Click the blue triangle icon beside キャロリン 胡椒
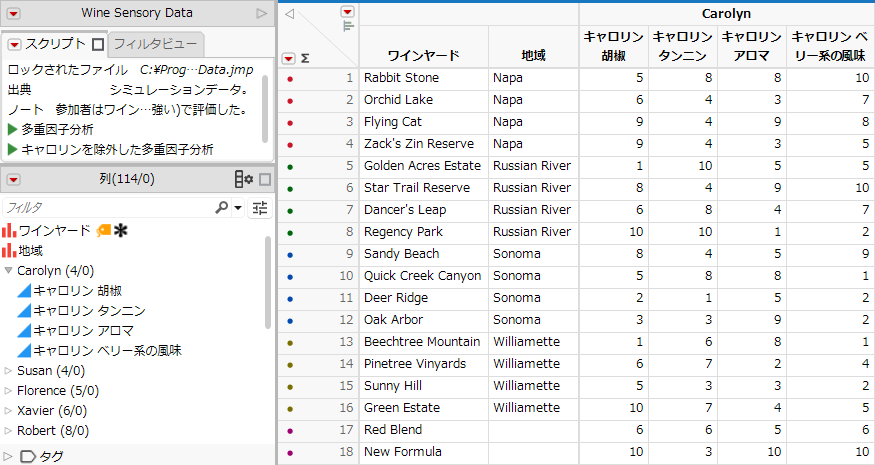 tap(24, 290)
